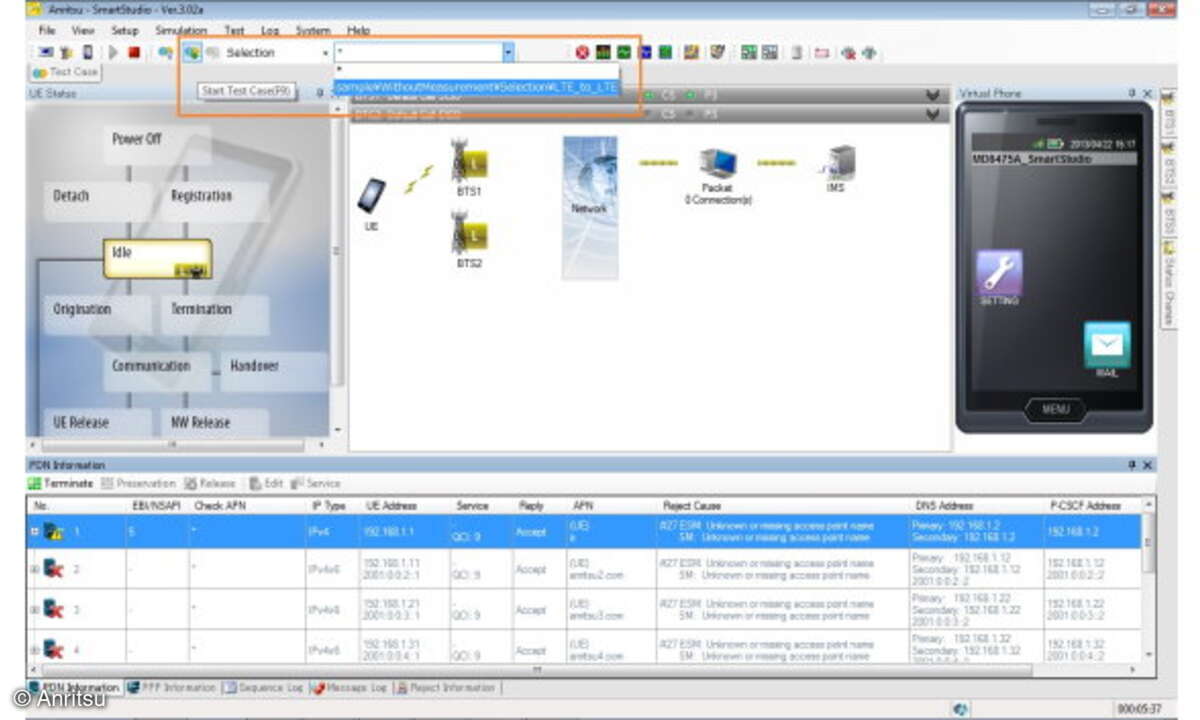Click the P-CSCF Address column header
The image size is (1200, 720).
point(1085,506)
